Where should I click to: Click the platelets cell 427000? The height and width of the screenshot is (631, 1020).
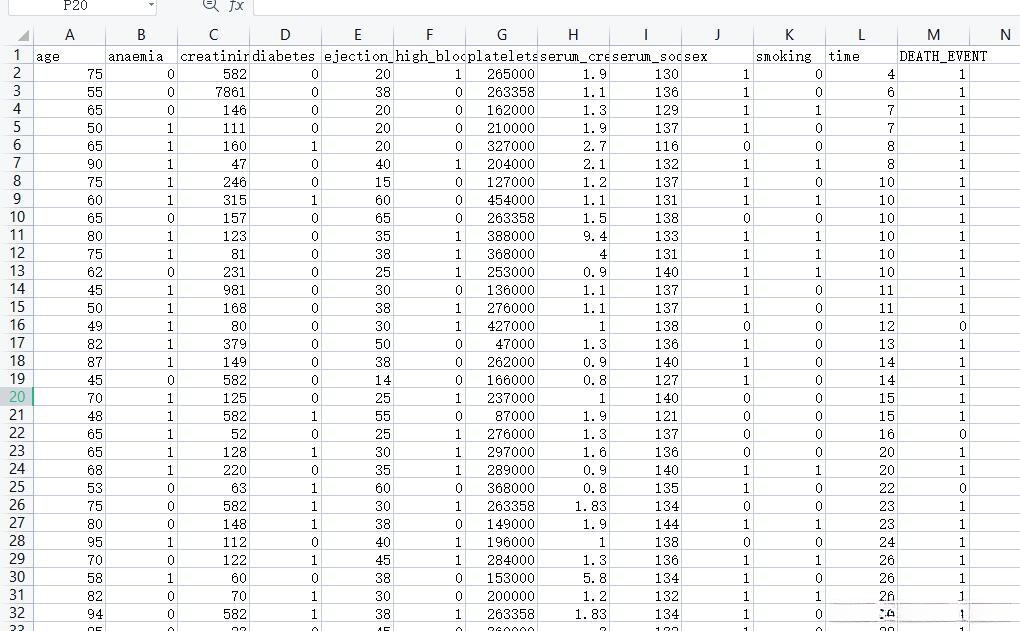502,326
